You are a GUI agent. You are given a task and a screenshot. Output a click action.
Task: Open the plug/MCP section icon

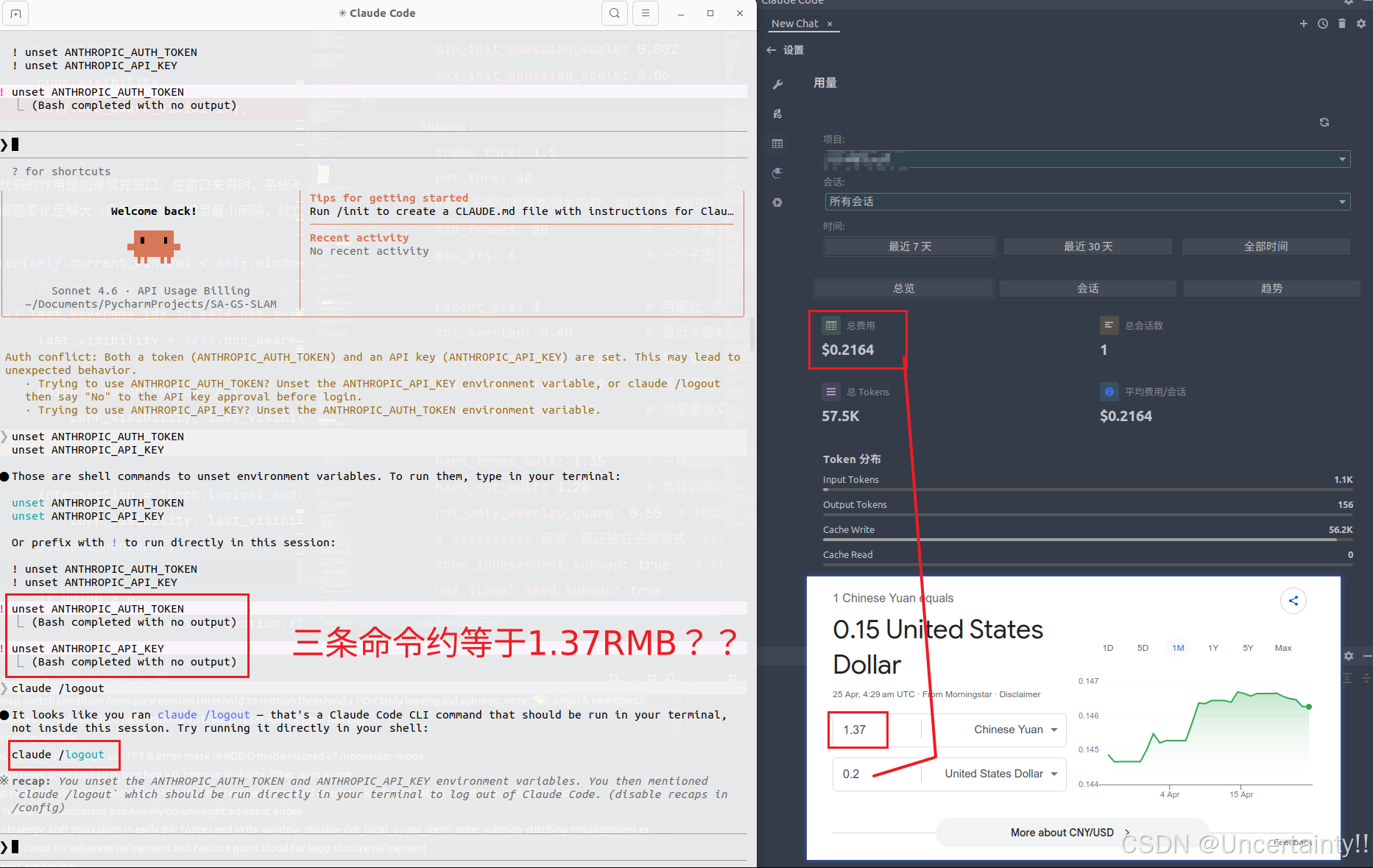(x=777, y=173)
